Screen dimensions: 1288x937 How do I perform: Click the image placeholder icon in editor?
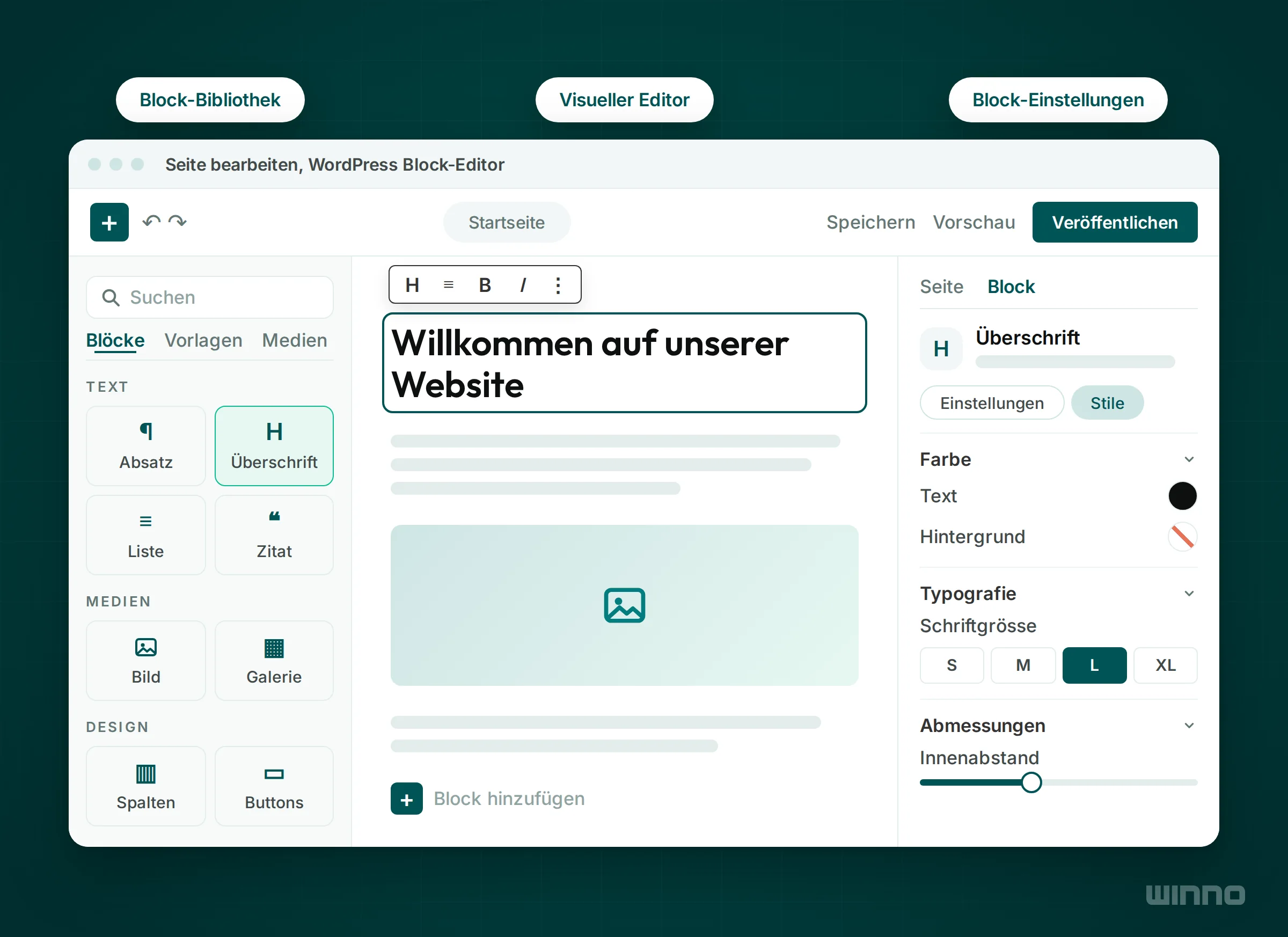(x=625, y=605)
